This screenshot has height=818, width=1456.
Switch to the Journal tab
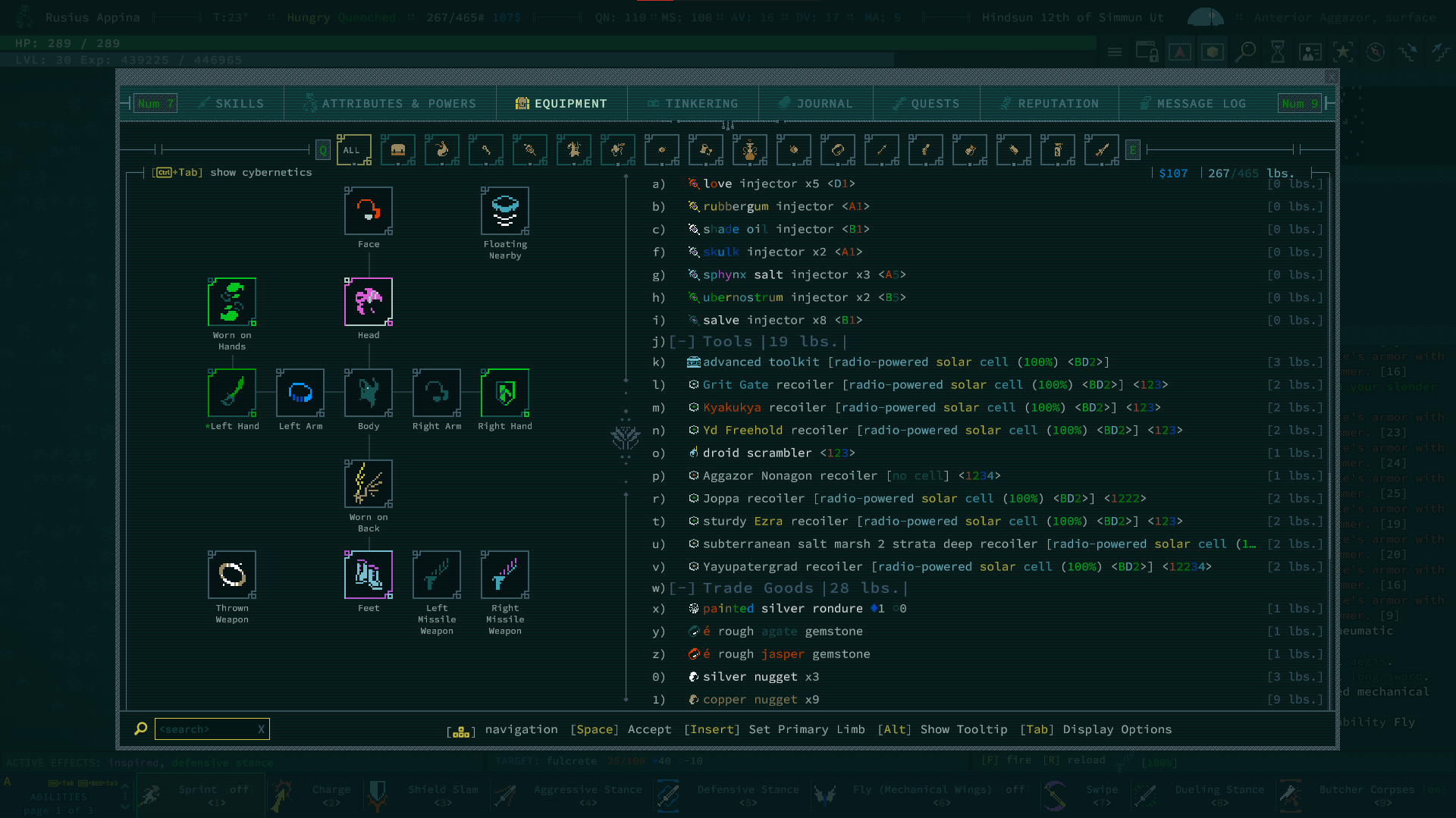(816, 104)
